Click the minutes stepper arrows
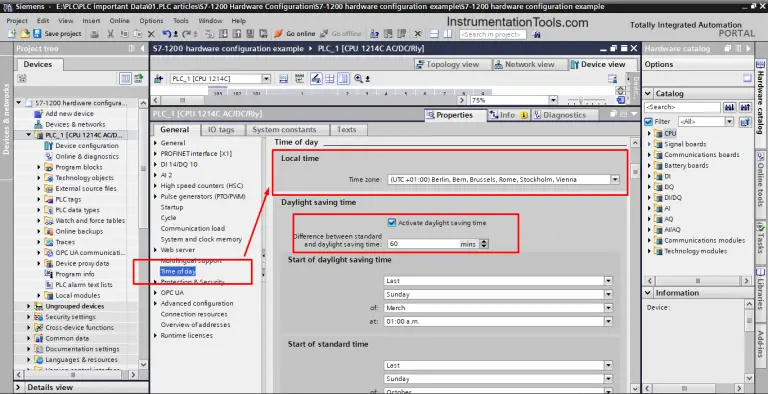The height and width of the screenshot is (394, 768). (484, 244)
